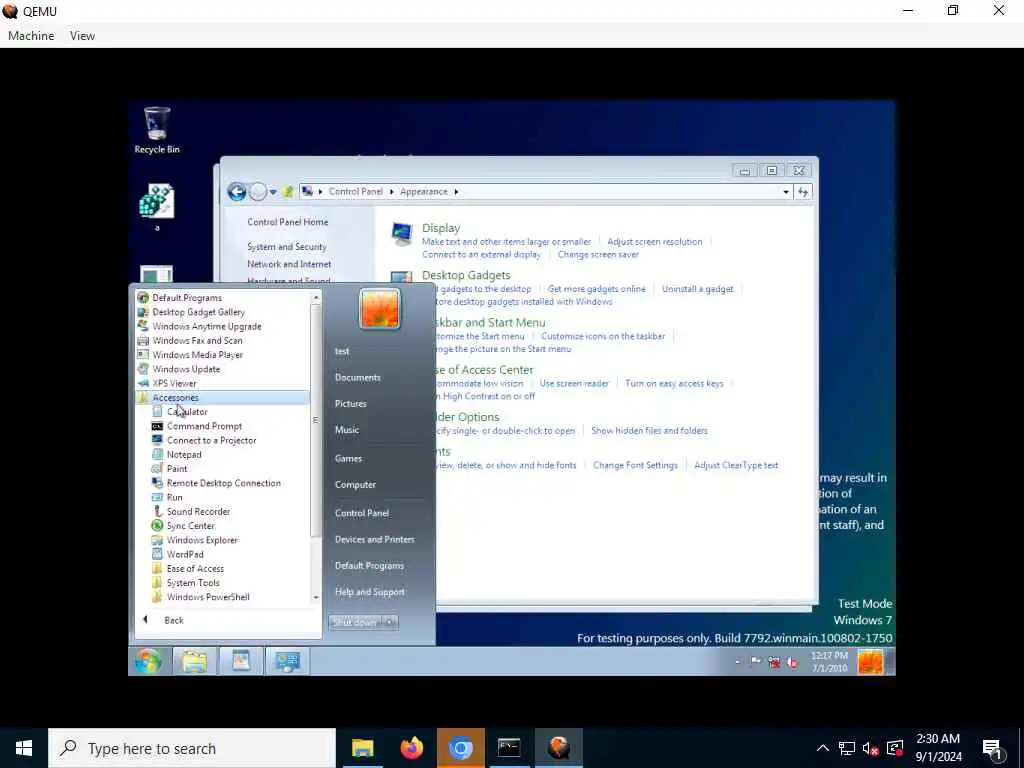Viewport: 1024px width, 768px height.
Task: Open Pictures from the Start menu
Action: coord(351,404)
